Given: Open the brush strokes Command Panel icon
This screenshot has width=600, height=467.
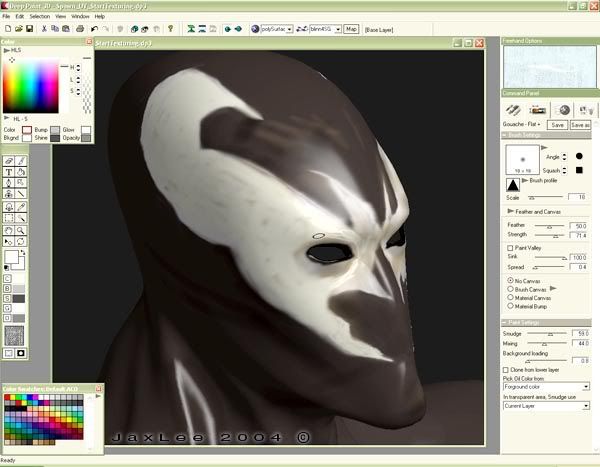Looking at the screenshot, I should pos(513,110).
